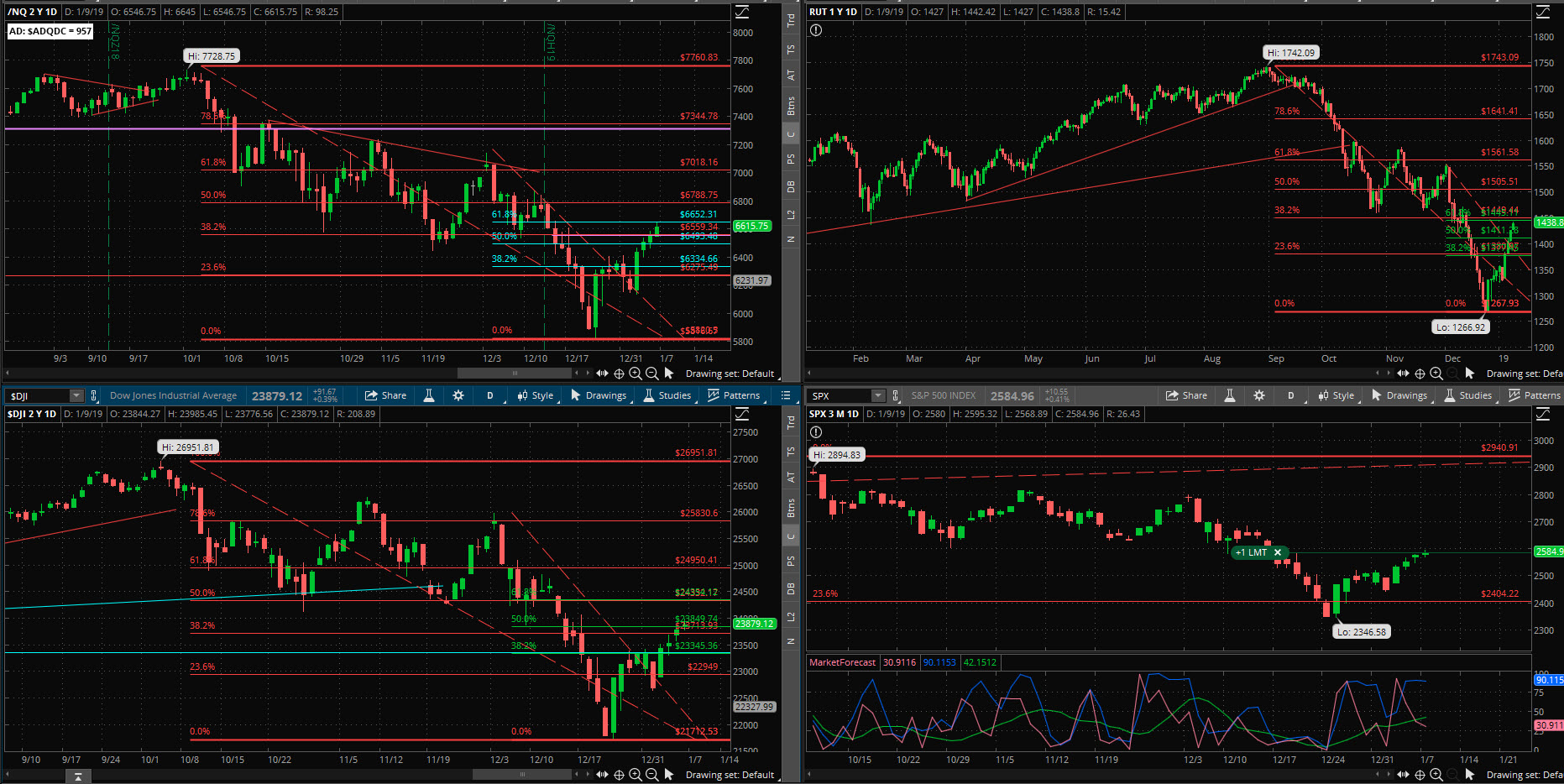
Task: Open Drawing set: Default selector under $DJI chart
Action: 730,775
